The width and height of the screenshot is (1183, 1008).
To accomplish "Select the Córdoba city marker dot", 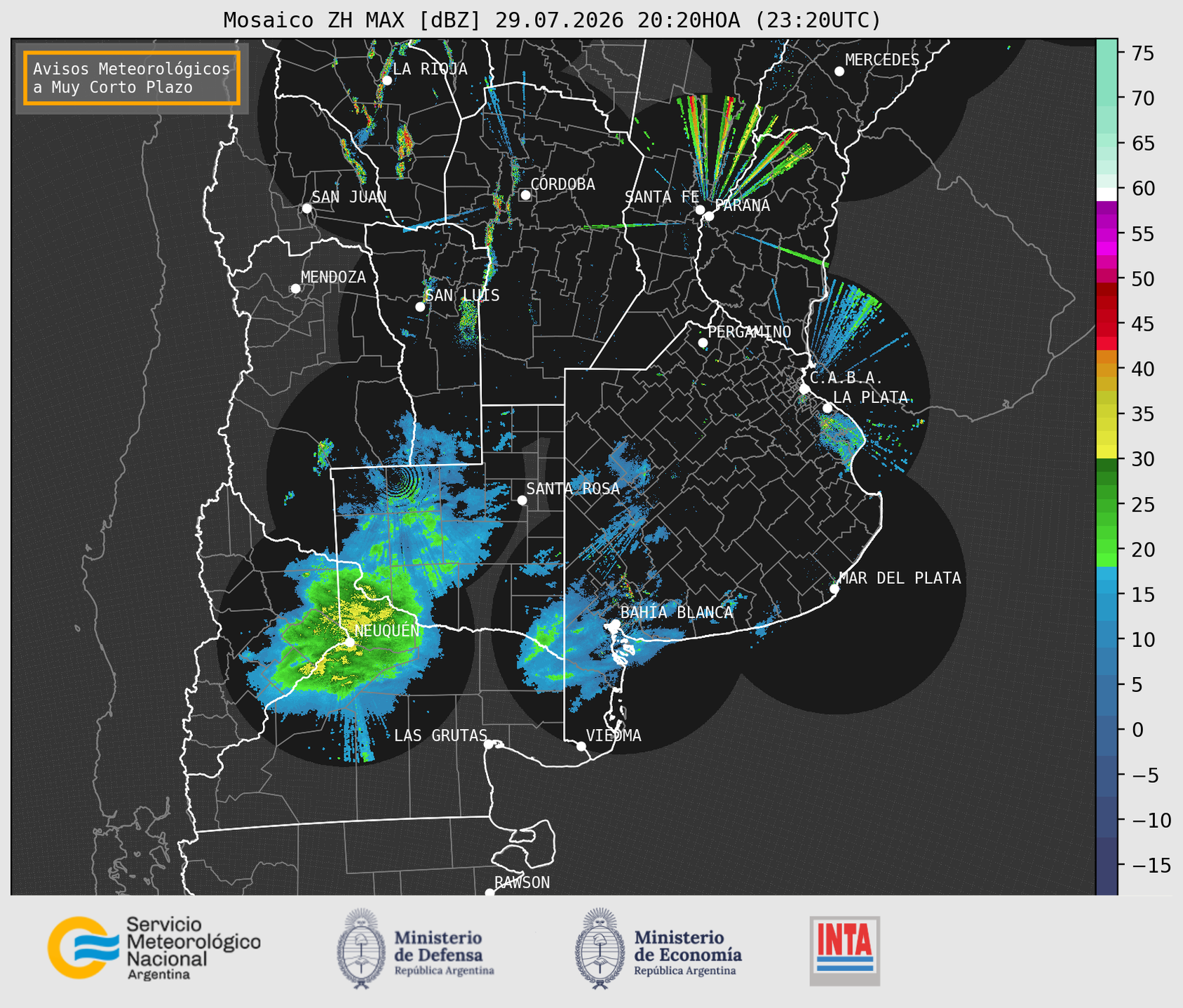I will (x=525, y=195).
